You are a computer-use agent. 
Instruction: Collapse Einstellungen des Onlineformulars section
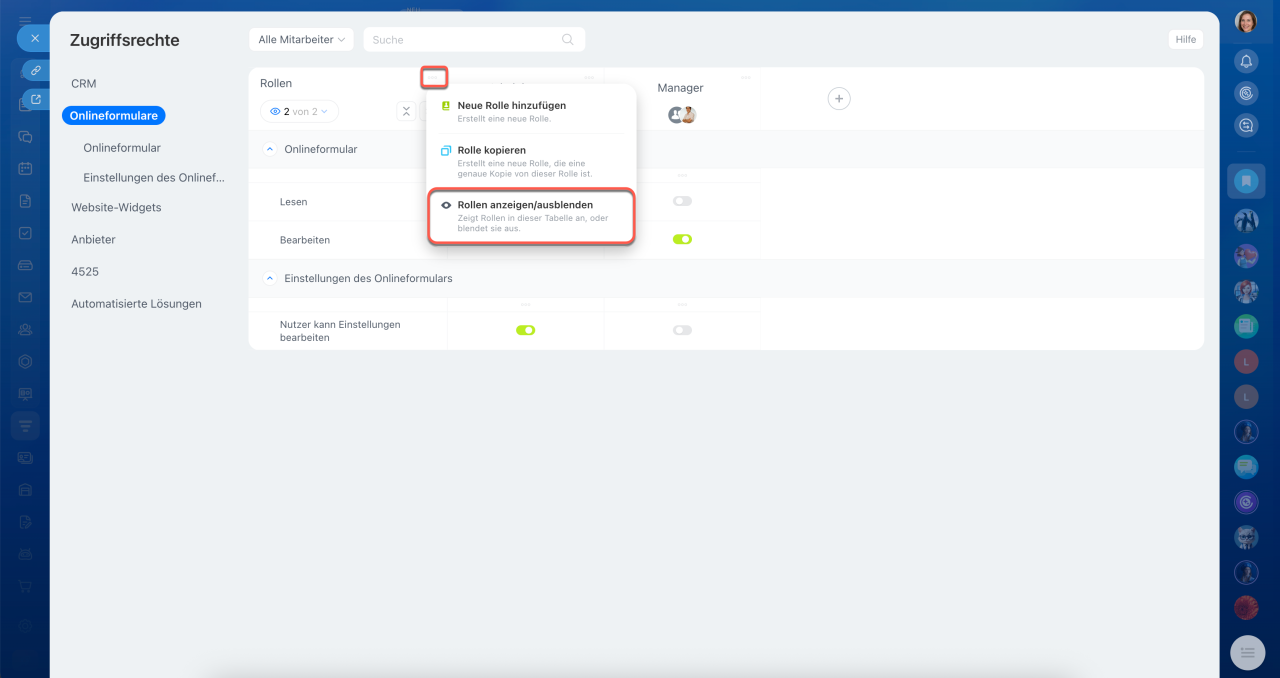pos(269,278)
